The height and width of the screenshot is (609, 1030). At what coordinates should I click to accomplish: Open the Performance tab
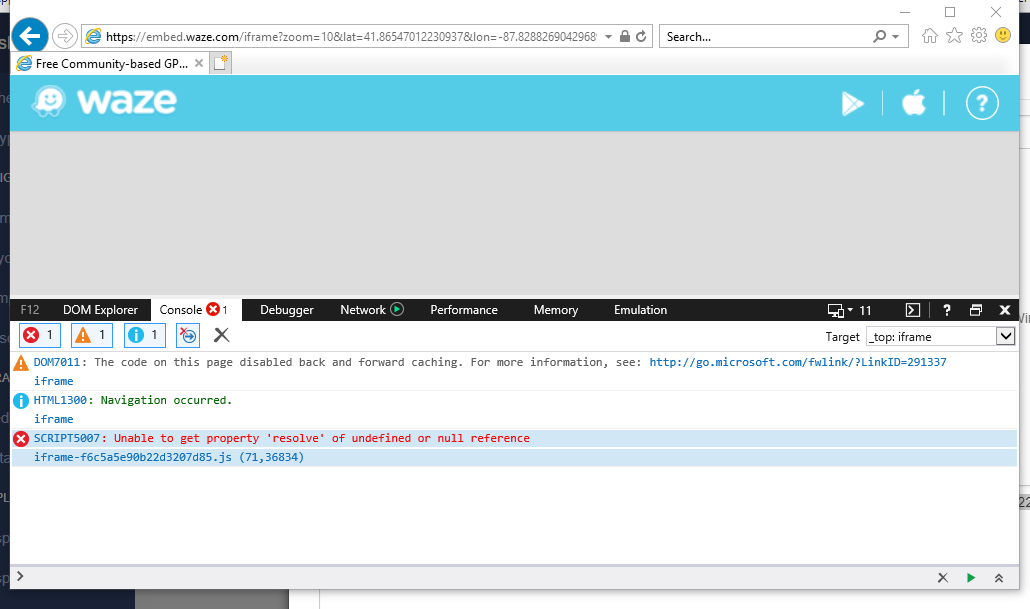click(x=464, y=310)
